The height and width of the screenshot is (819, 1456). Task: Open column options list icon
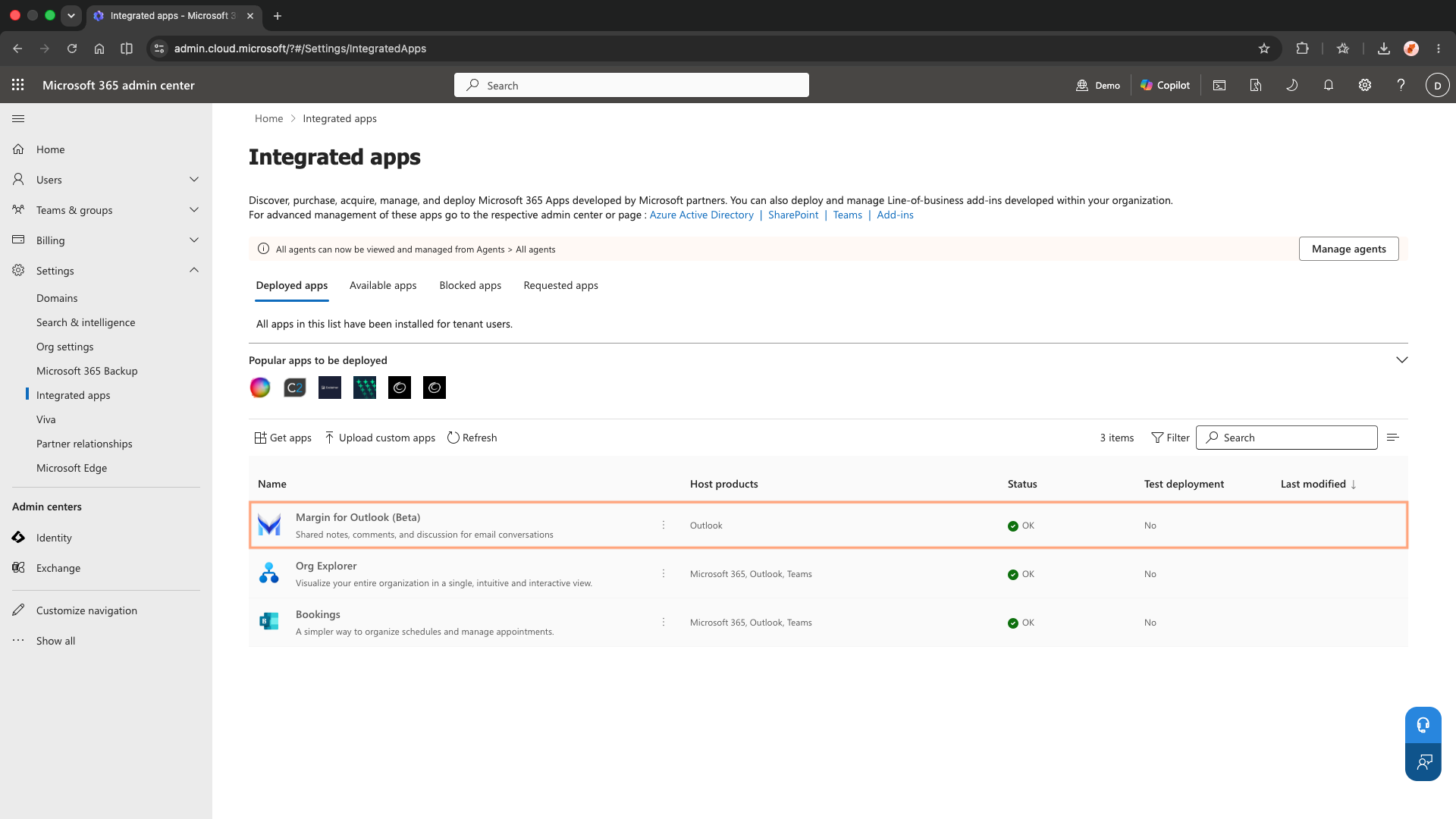[x=1393, y=438]
